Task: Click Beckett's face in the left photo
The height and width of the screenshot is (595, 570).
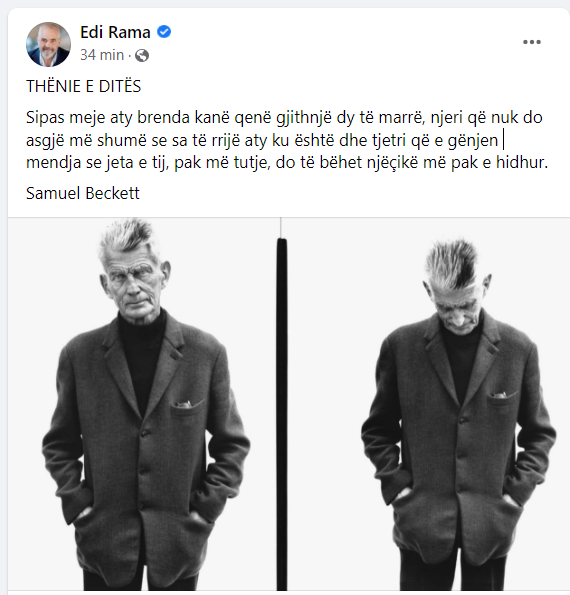Action: [x=133, y=283]
